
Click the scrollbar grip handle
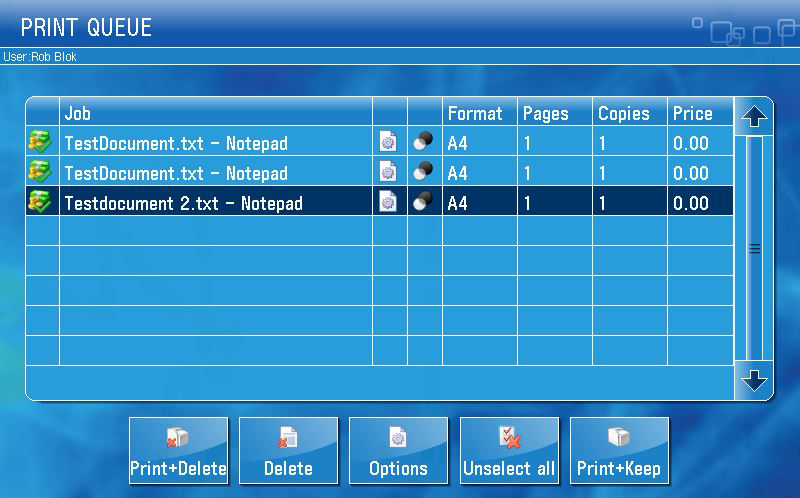754,249
